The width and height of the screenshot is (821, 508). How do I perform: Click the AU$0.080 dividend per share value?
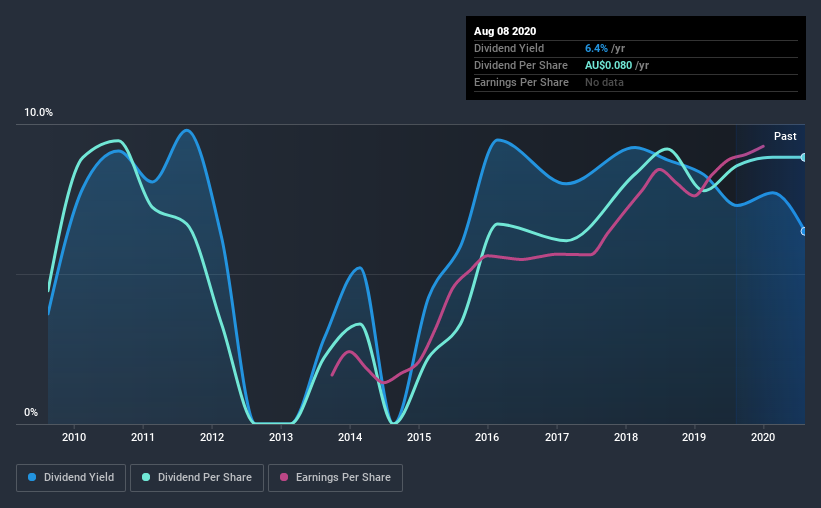(608, 65)
